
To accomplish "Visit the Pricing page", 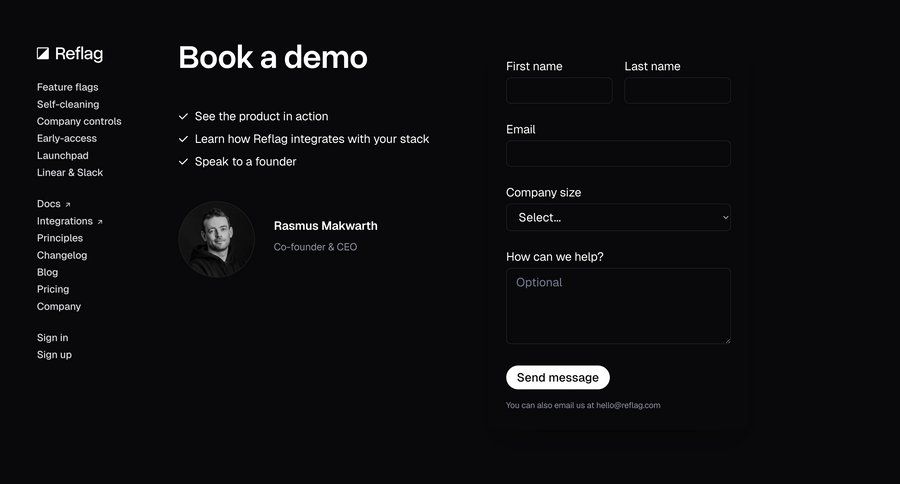I will pos(53,289).
